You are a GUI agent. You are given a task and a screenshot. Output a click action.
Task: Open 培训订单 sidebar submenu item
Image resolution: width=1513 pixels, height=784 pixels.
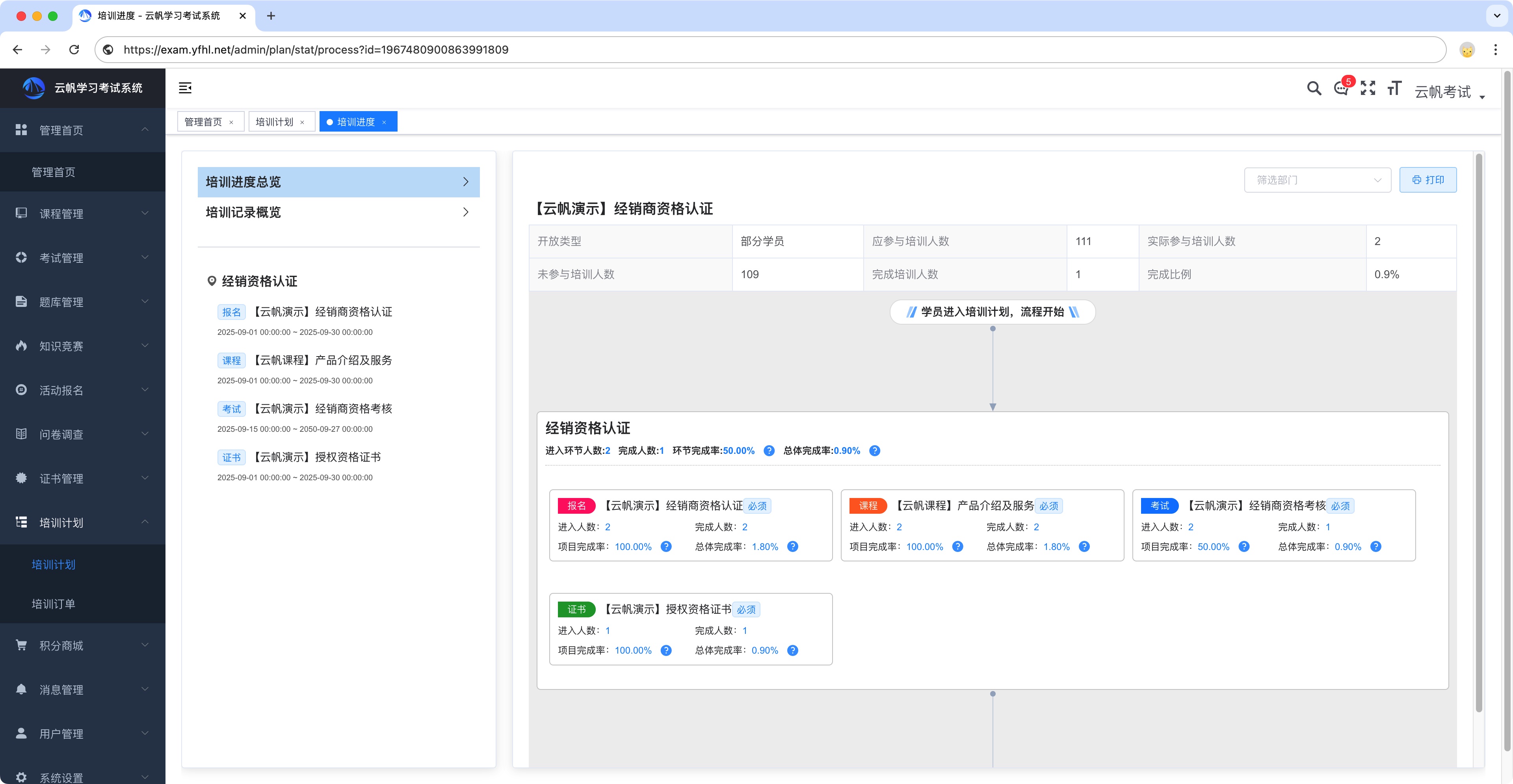(x=82, y=603)
